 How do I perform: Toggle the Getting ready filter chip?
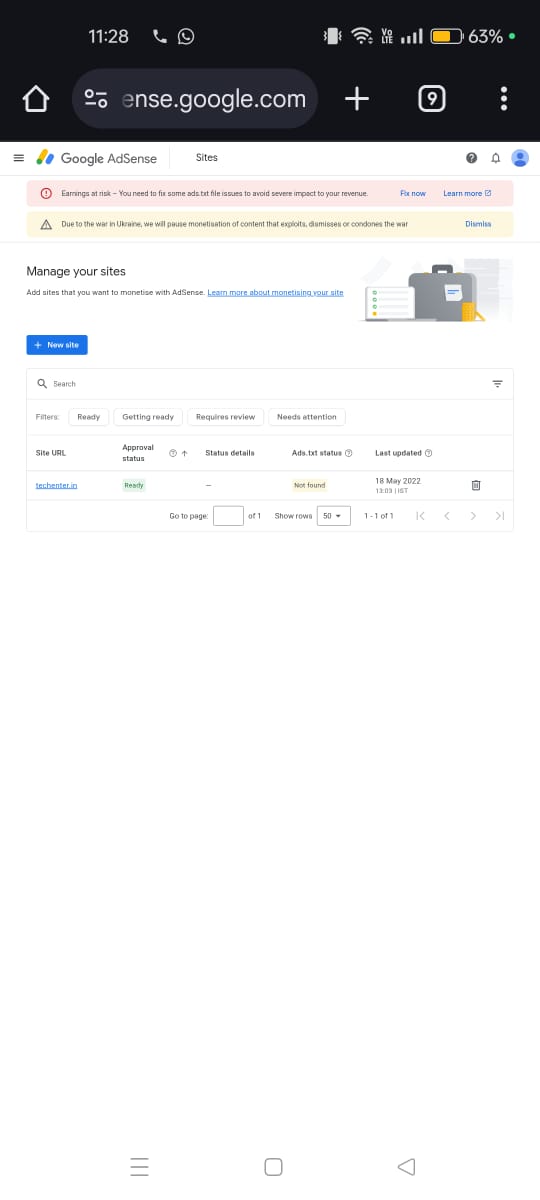pyautogui.click(x=148, y=417)
